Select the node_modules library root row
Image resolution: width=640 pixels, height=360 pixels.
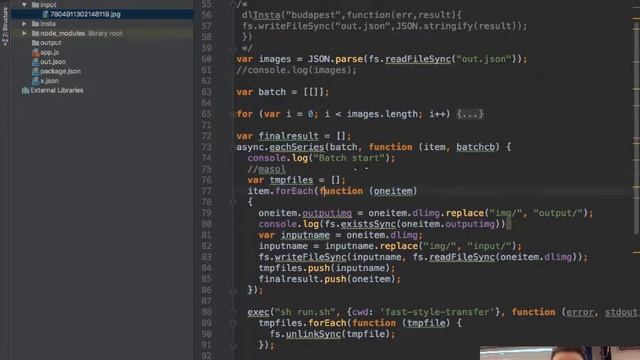(102, 33)
